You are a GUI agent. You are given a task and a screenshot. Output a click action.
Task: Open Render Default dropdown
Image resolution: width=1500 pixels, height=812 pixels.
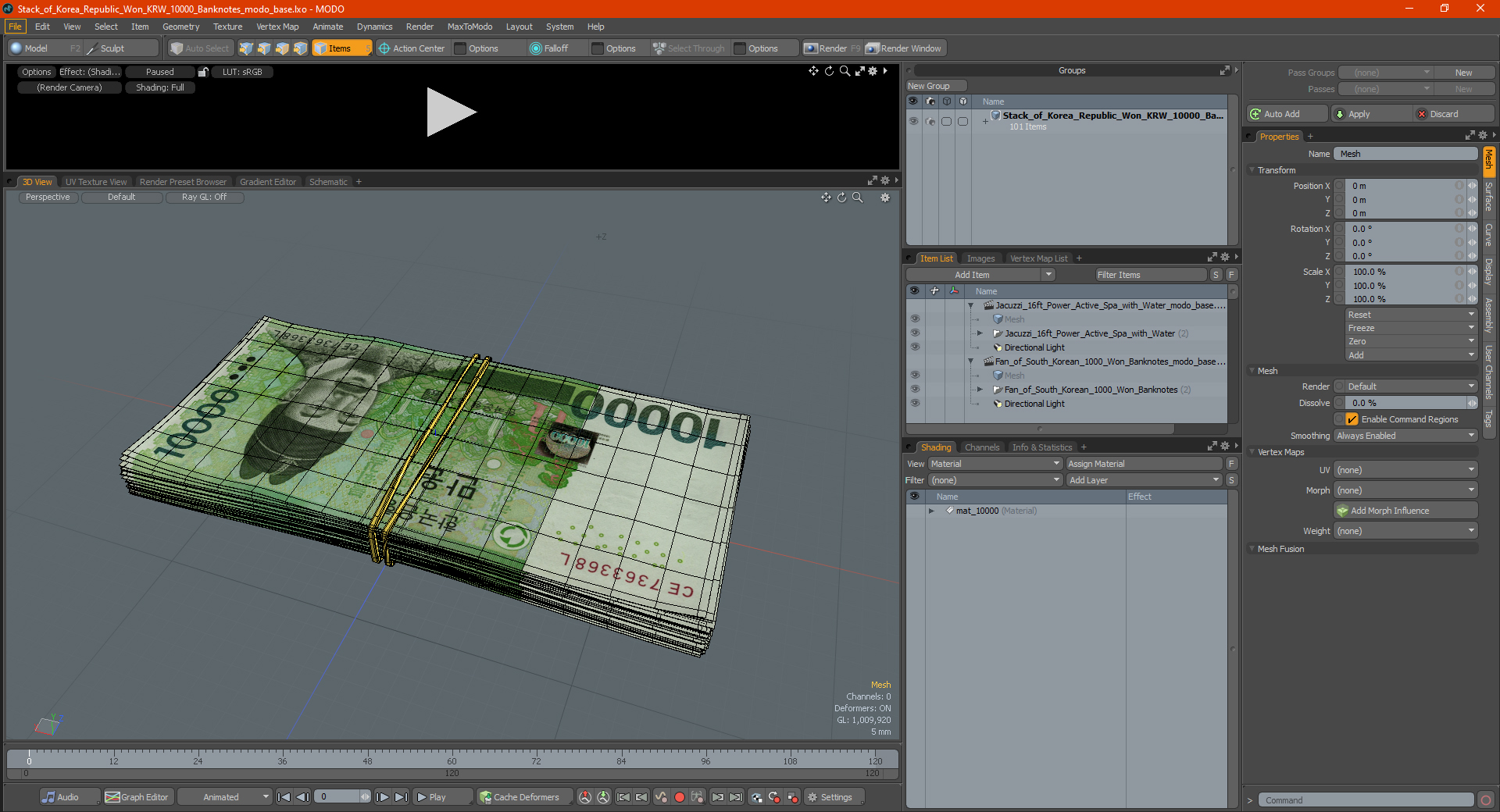tap(1406, 386)
